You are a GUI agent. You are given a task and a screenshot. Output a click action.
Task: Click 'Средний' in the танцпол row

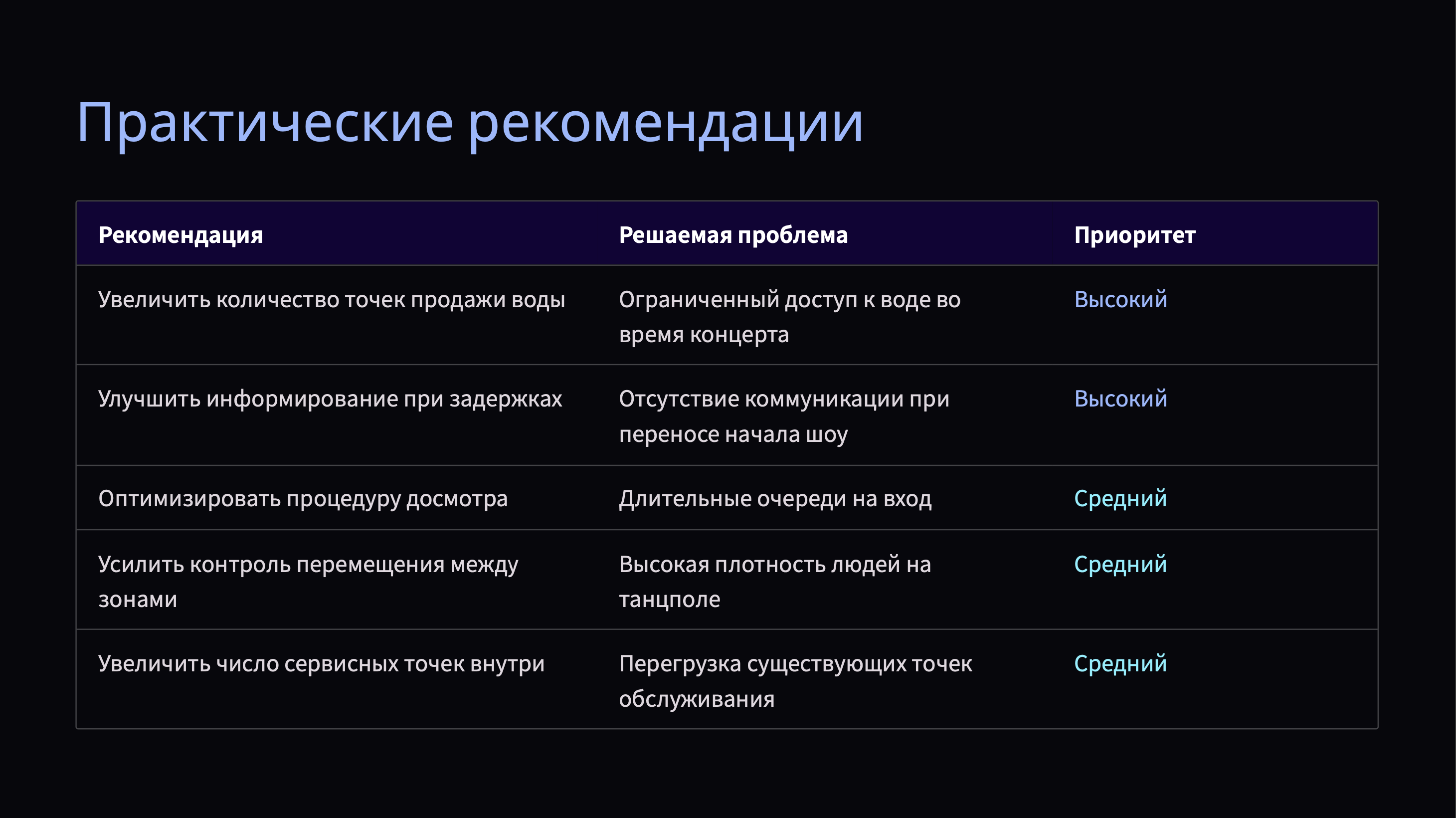(x=1120, y=564)
